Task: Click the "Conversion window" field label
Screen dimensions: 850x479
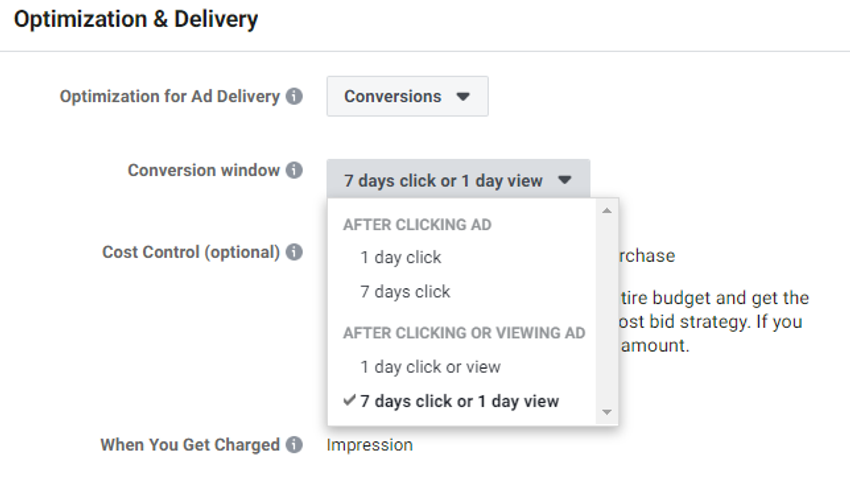Action: click(204, 171)
